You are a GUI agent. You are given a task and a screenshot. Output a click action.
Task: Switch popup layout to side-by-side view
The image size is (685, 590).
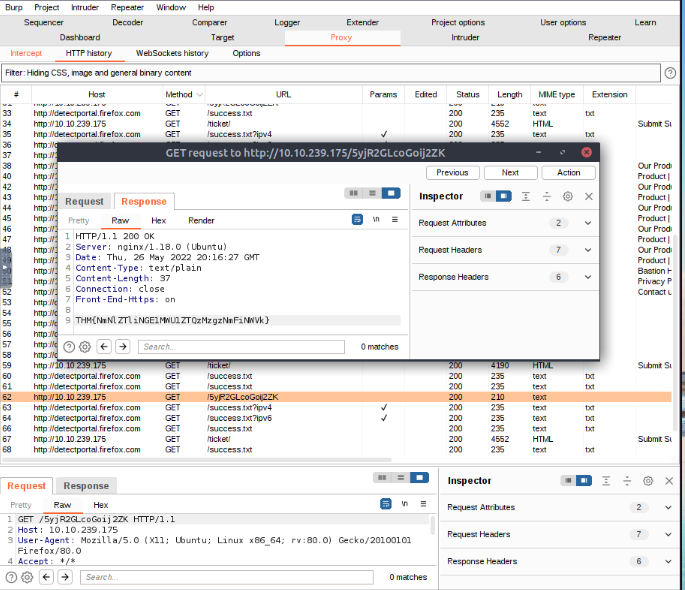[353, 193]
